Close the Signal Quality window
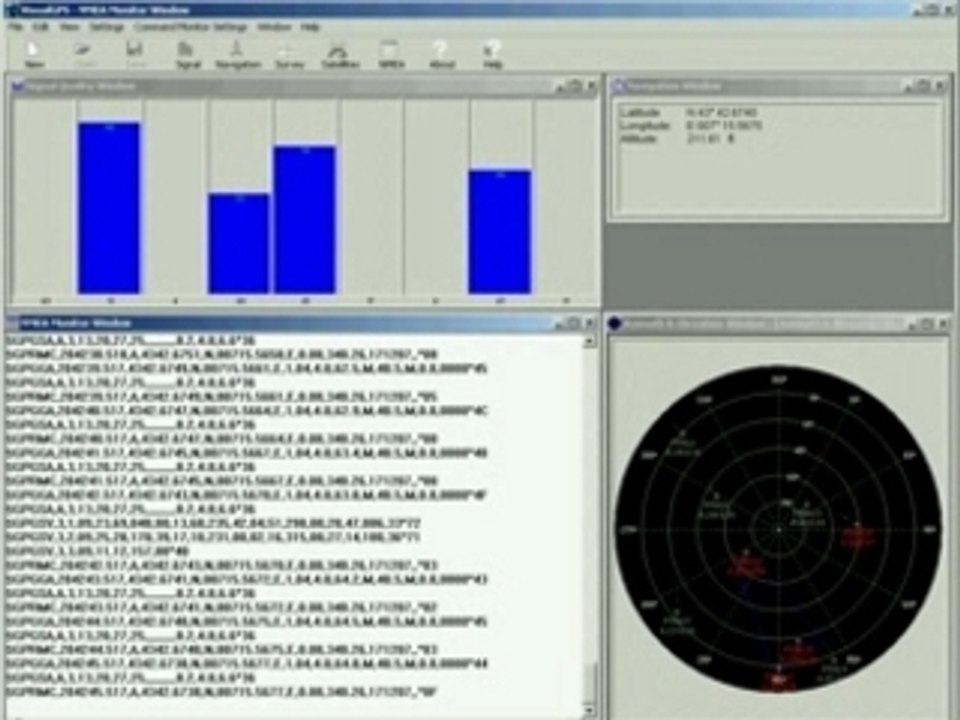Screen dimensions: 960x720 point(591,86)
